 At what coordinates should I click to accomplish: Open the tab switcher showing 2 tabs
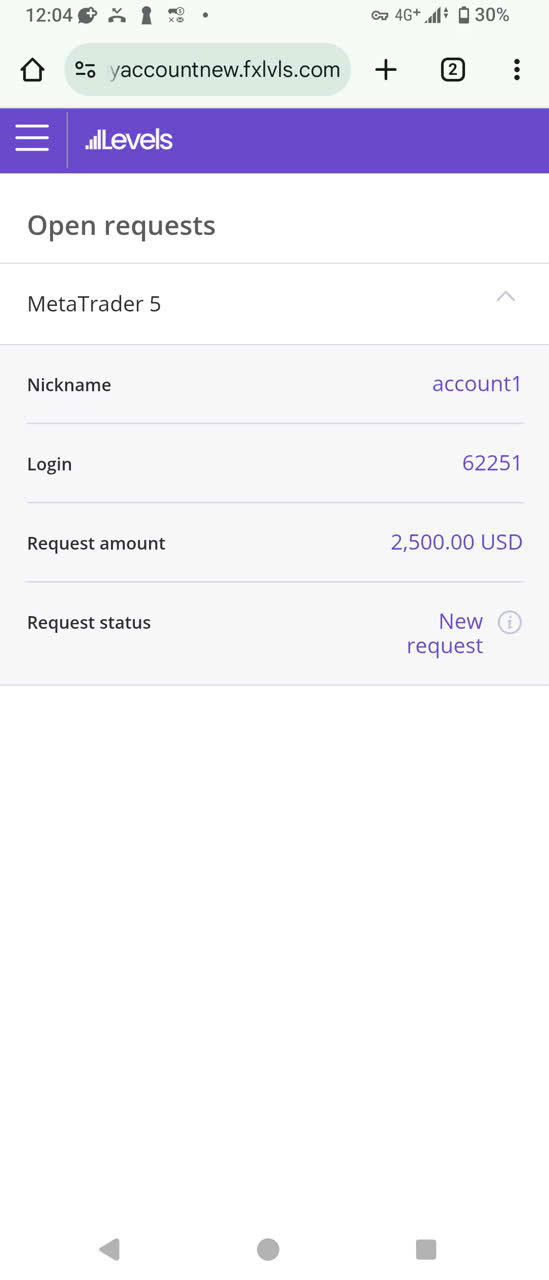pos(453,69)
